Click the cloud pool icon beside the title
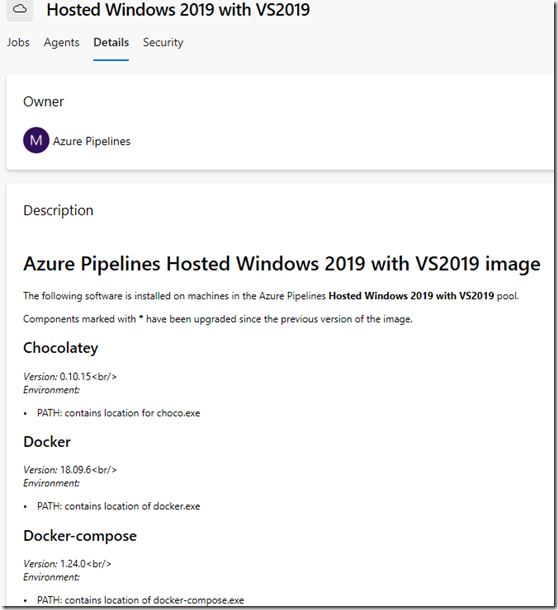Image resolution: width=558 pixels, height=610 pixels. [20, 9]
